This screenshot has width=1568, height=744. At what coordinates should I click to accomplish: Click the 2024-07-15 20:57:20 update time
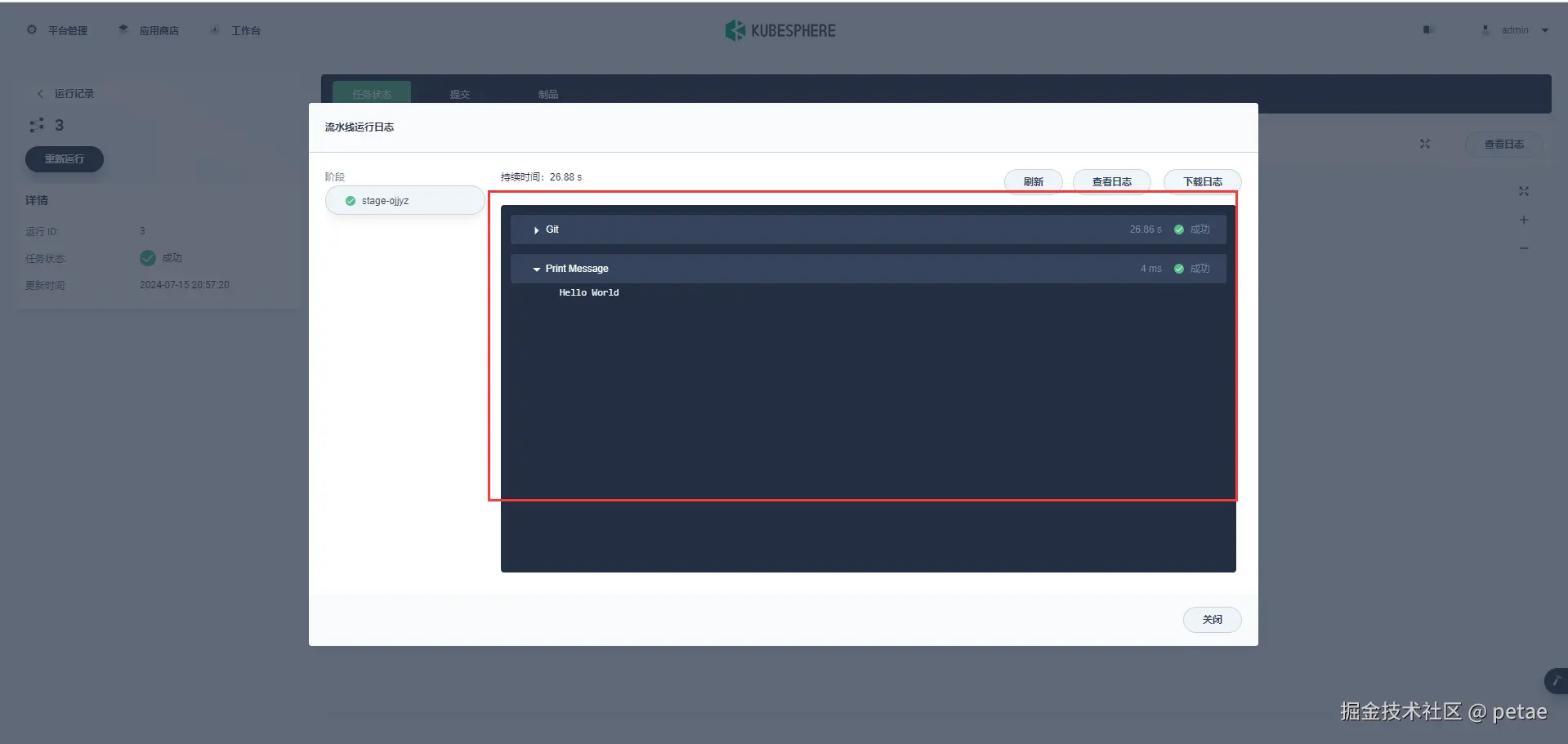coord(184,285)
